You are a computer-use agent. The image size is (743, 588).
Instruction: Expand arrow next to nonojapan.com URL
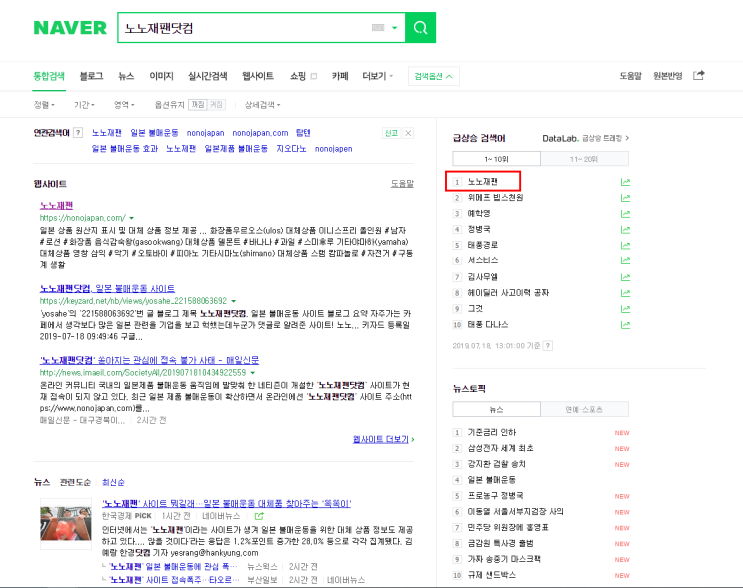[131, 218]
